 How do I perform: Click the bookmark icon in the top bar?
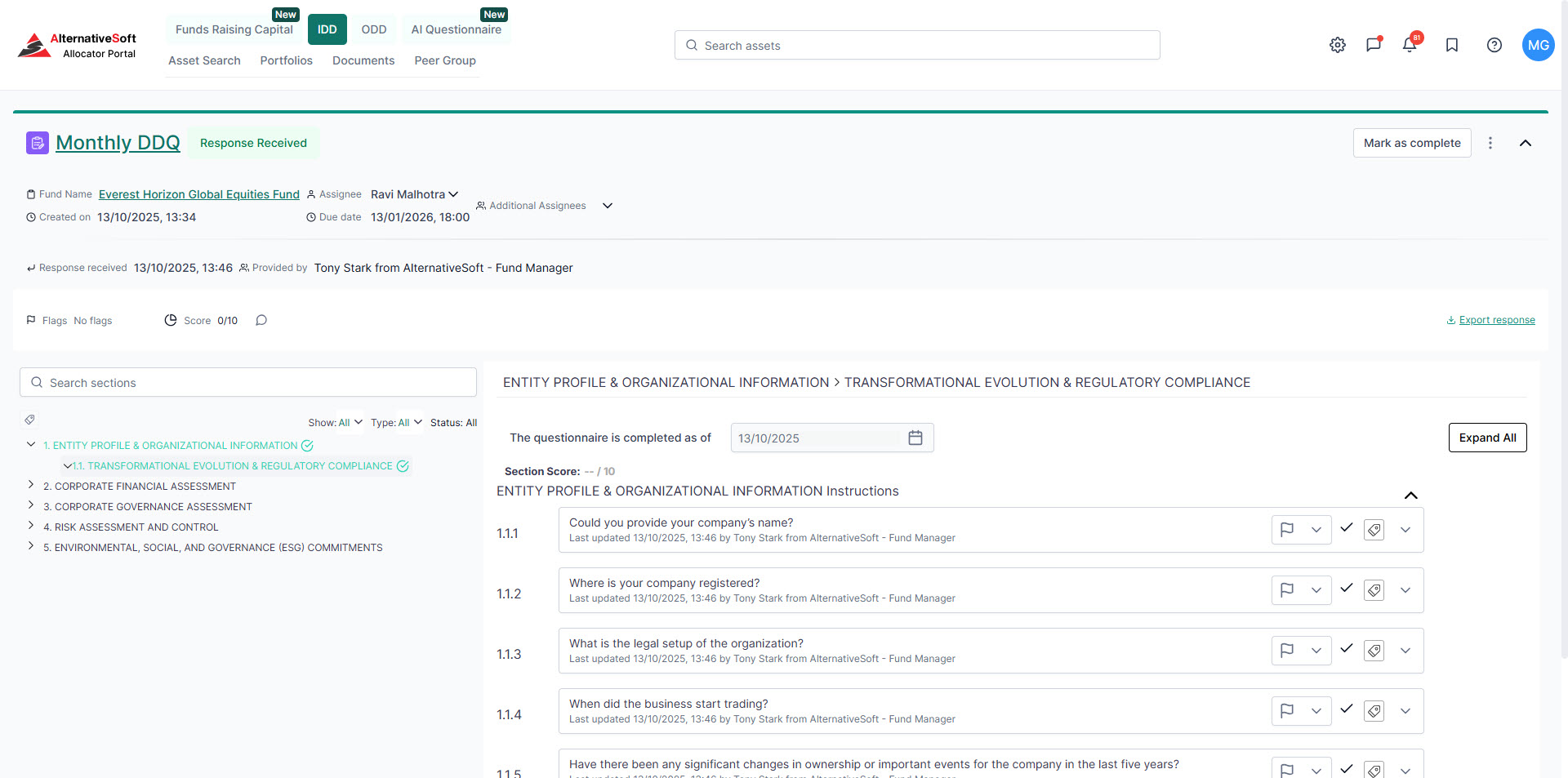click(x=1451, y=45)
